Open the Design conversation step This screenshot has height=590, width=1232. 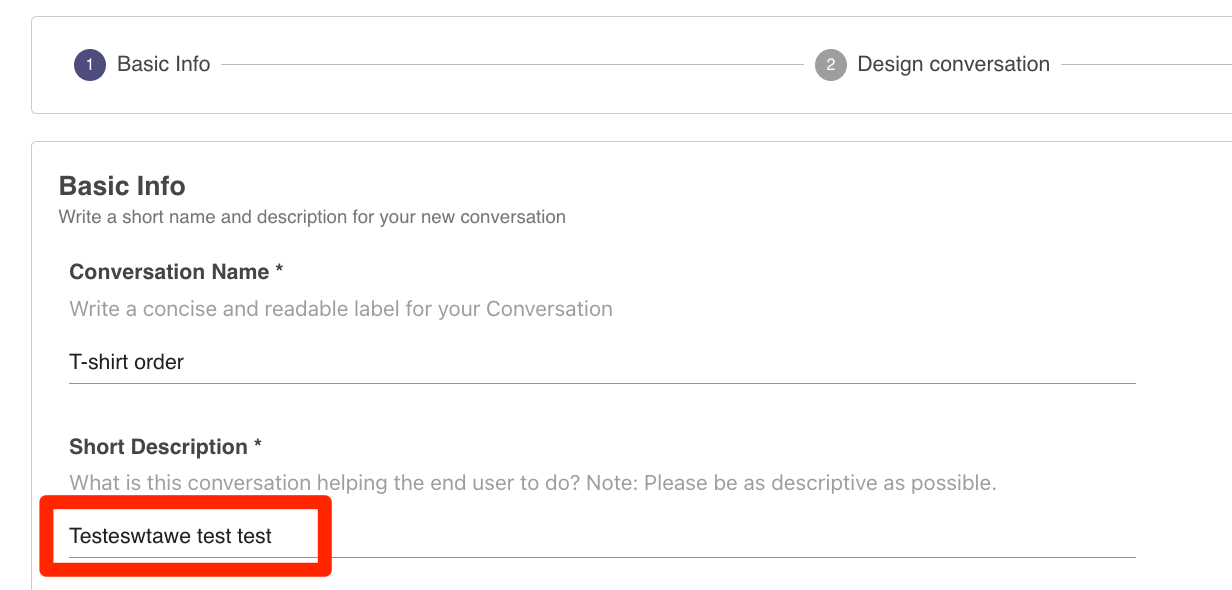click(954, 64)
